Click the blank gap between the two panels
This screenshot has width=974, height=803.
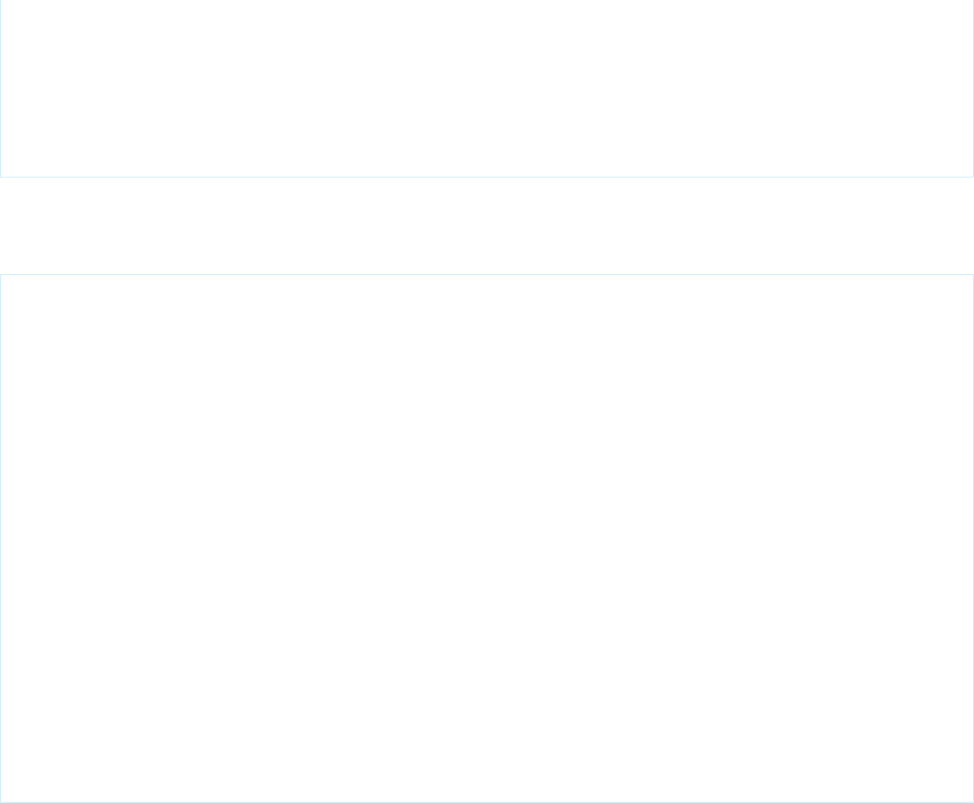(x=487, y=226)
